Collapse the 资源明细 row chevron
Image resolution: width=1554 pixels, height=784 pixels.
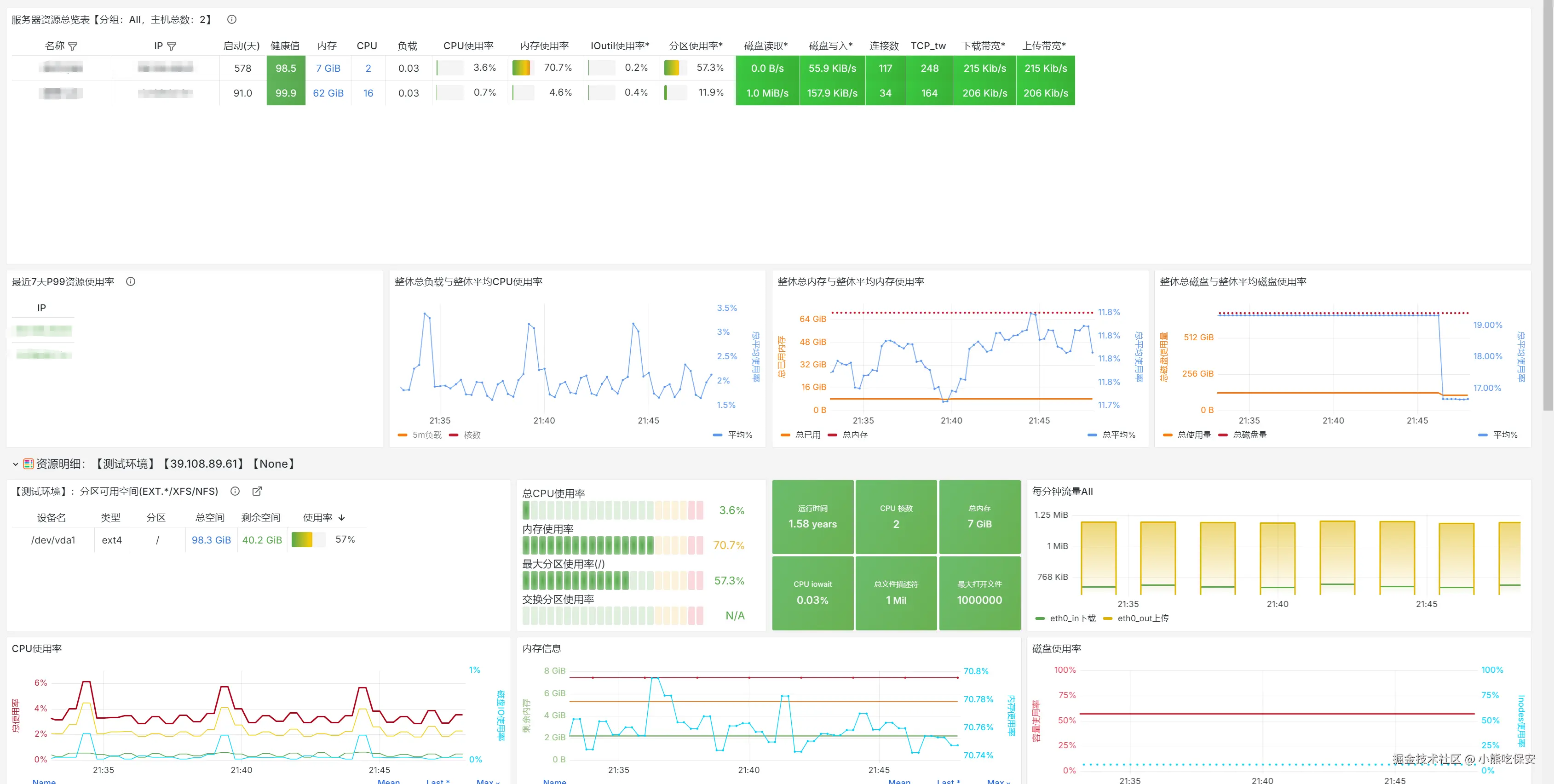click(16, 464)
